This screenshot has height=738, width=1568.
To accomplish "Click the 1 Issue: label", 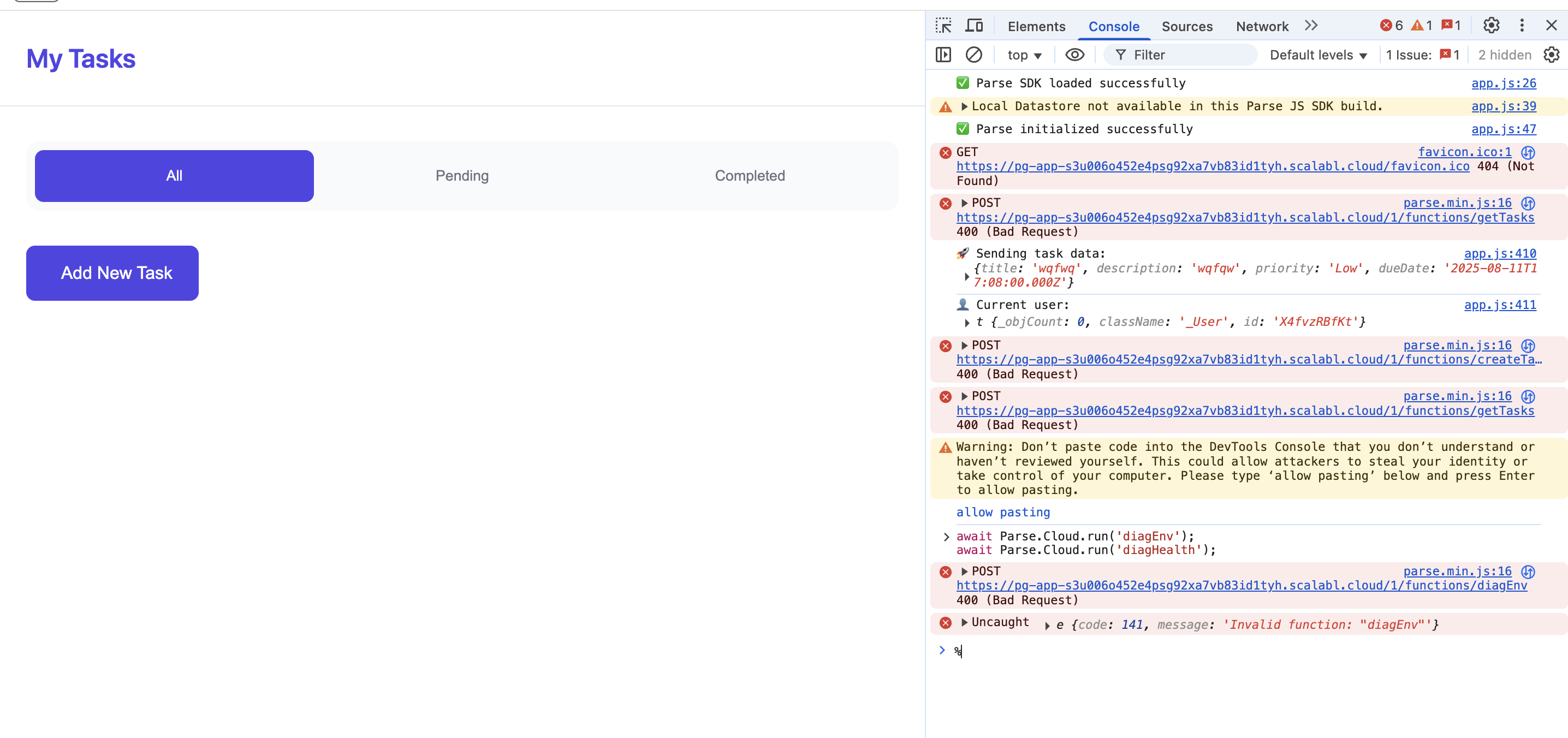I will pos(1409,55).
